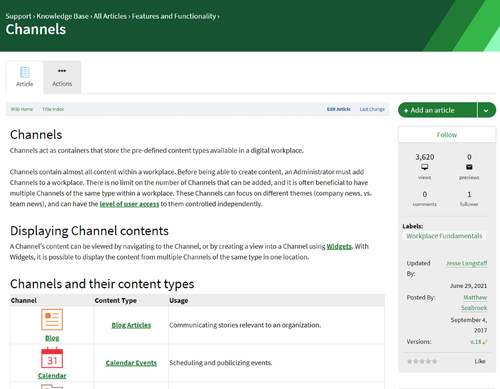Screen dimensions: 500x389
Task: Click the previews envelope icon
Action: [469, 167]
